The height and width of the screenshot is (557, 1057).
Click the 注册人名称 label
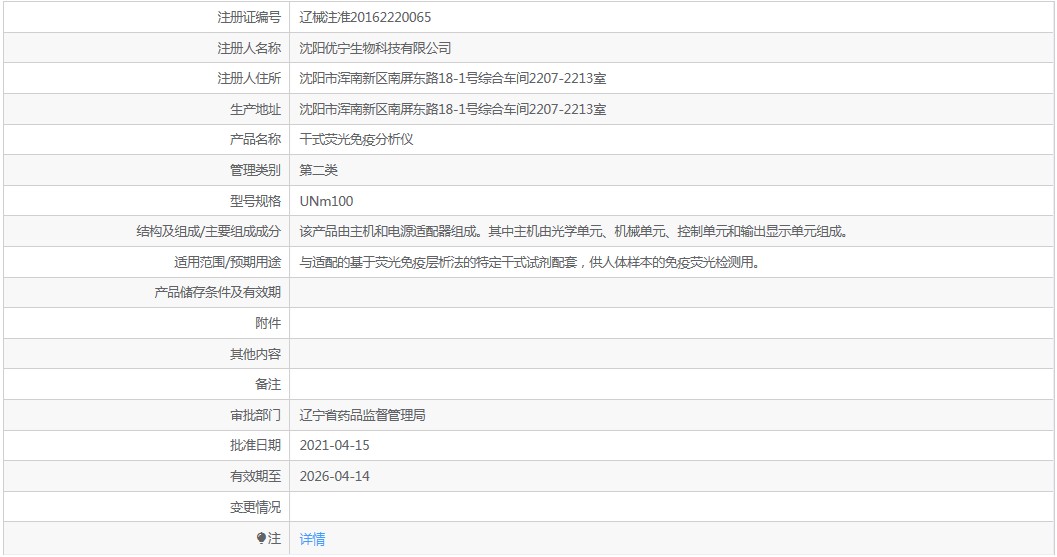tap(249, 48)
